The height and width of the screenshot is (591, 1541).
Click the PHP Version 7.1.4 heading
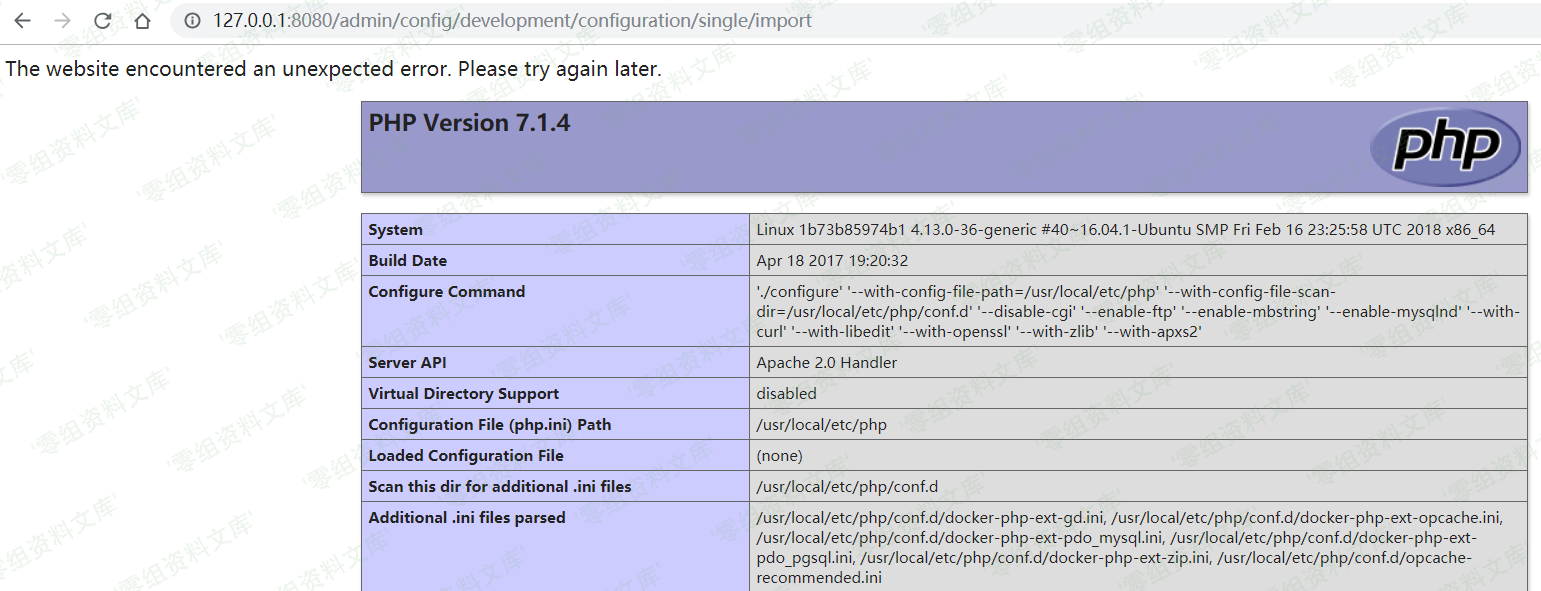[469, 123]
